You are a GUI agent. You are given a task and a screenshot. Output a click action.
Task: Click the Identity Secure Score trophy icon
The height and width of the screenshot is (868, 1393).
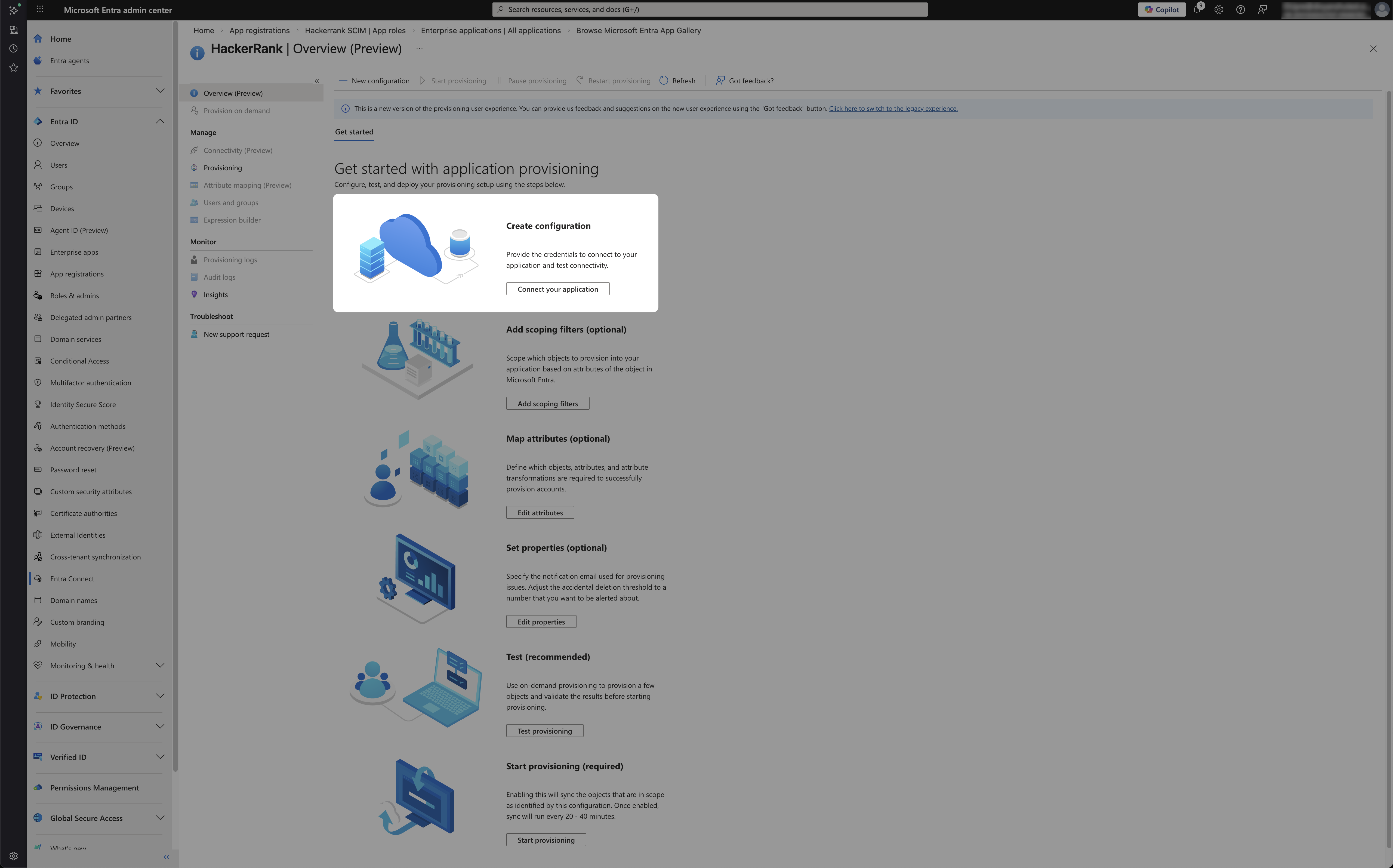click(38, 404)
